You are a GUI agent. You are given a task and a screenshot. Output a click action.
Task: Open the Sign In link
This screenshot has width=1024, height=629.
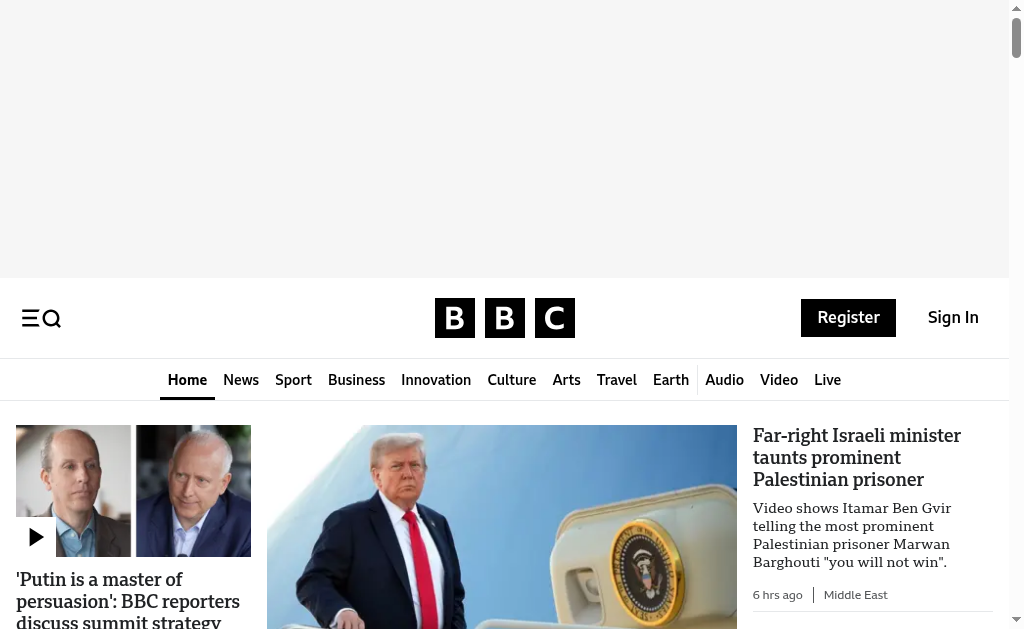pyautogui.click(x=953, y=317)
